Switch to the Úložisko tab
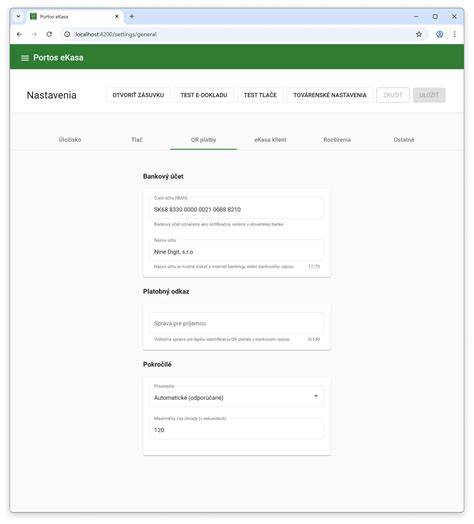Screen dimensions: 474x524 coord(70,140)
